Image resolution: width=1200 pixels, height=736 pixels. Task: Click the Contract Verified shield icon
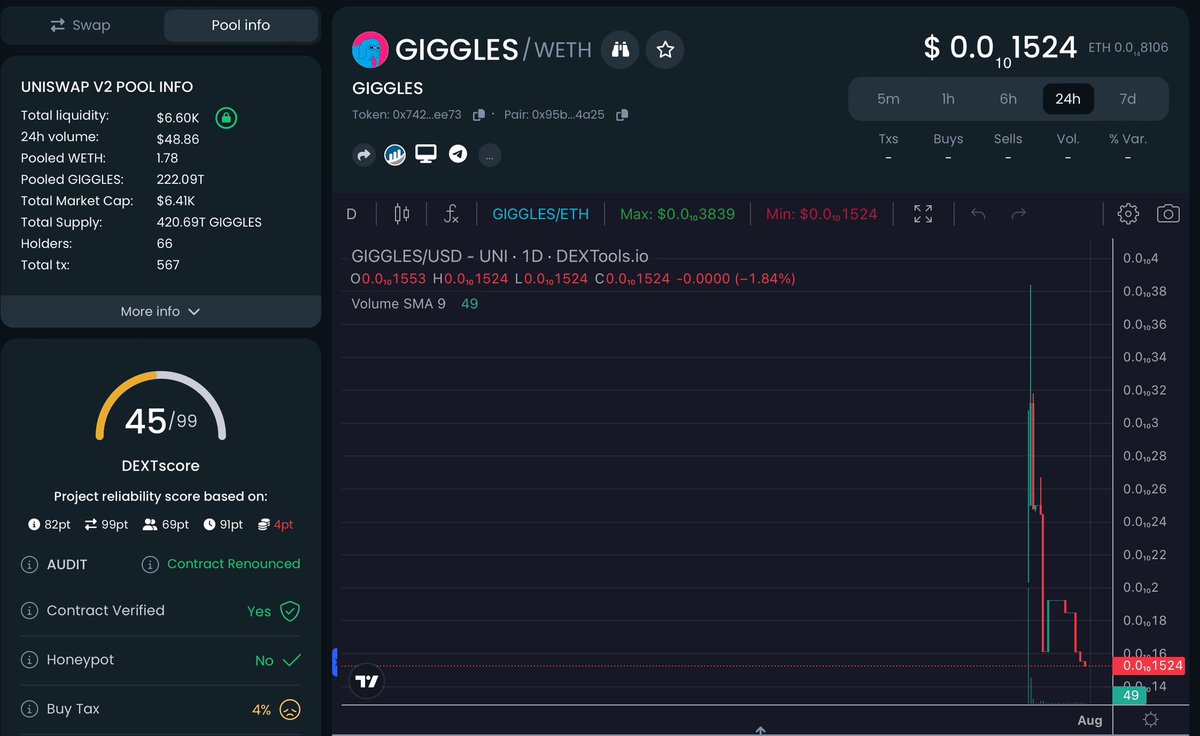pos(290,611)
